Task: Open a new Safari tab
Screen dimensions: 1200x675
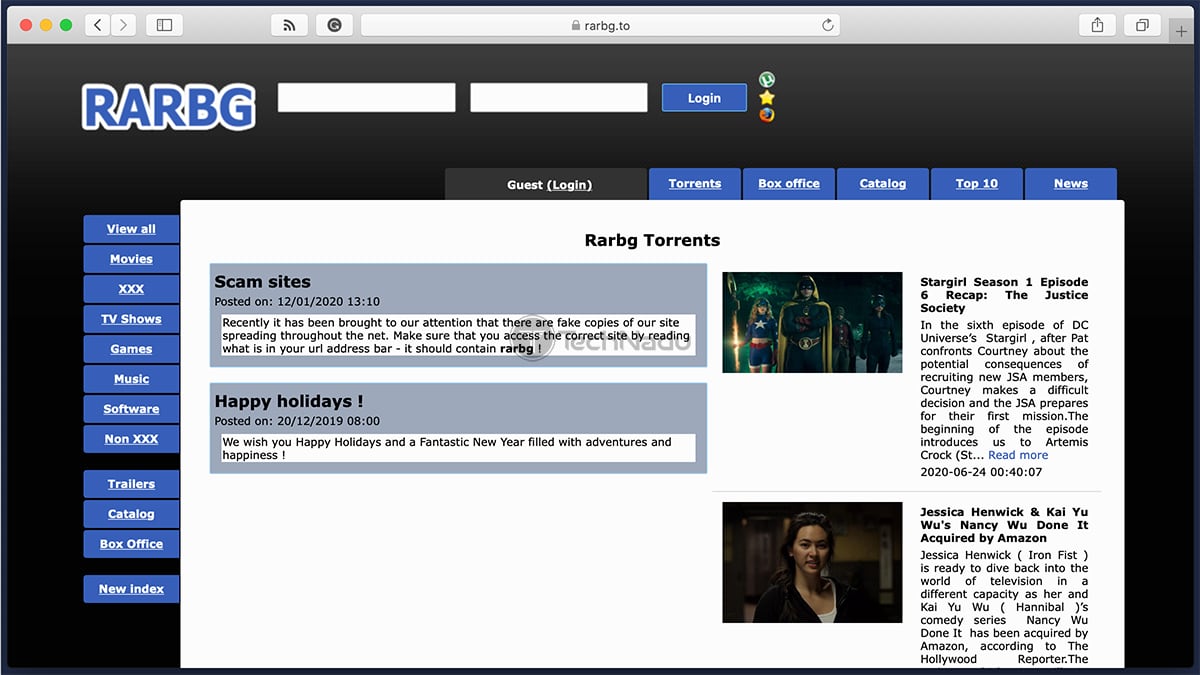Action: [x=1182, y=31]
